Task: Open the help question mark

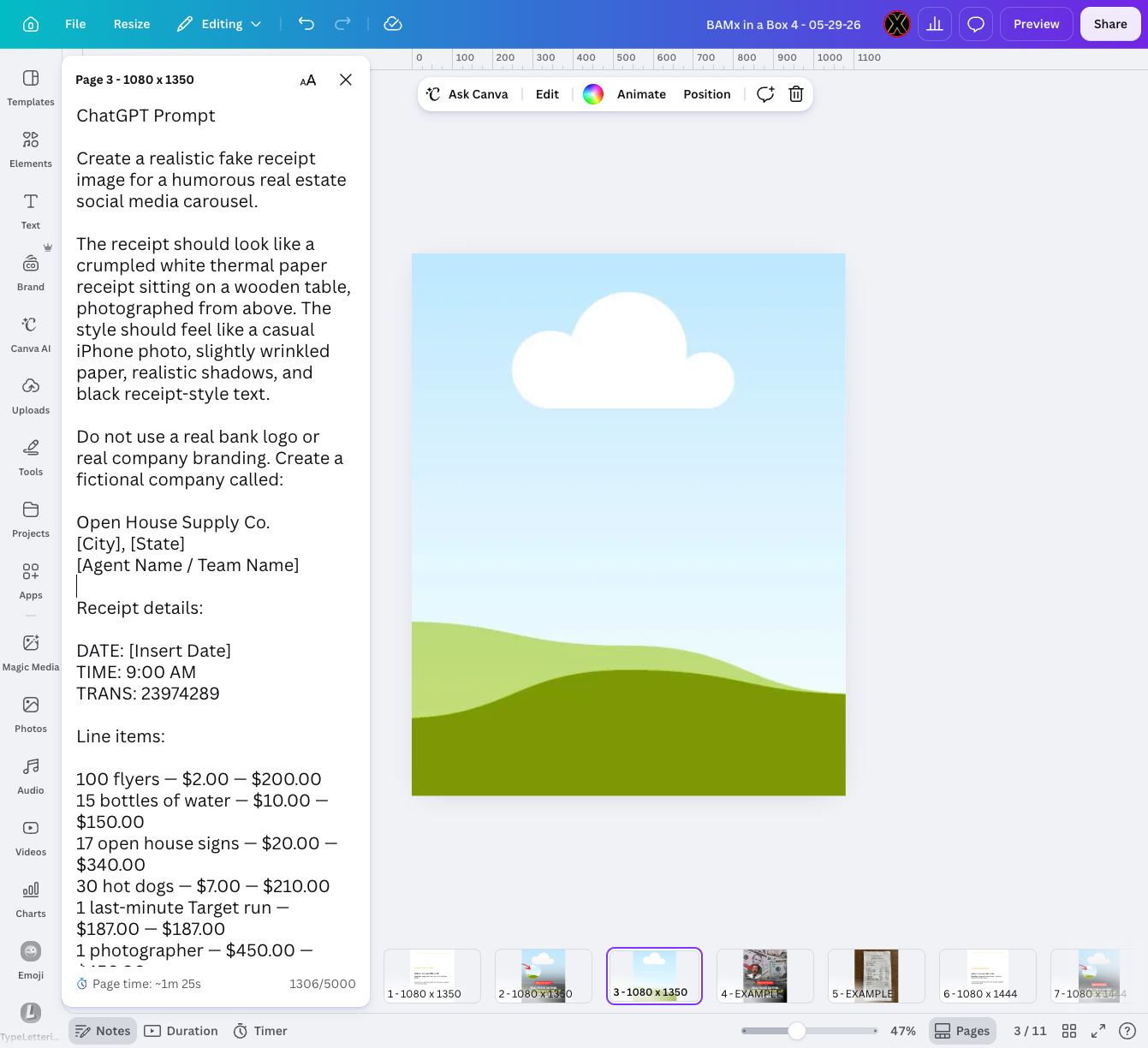Action: (x=1127, y=1031)
